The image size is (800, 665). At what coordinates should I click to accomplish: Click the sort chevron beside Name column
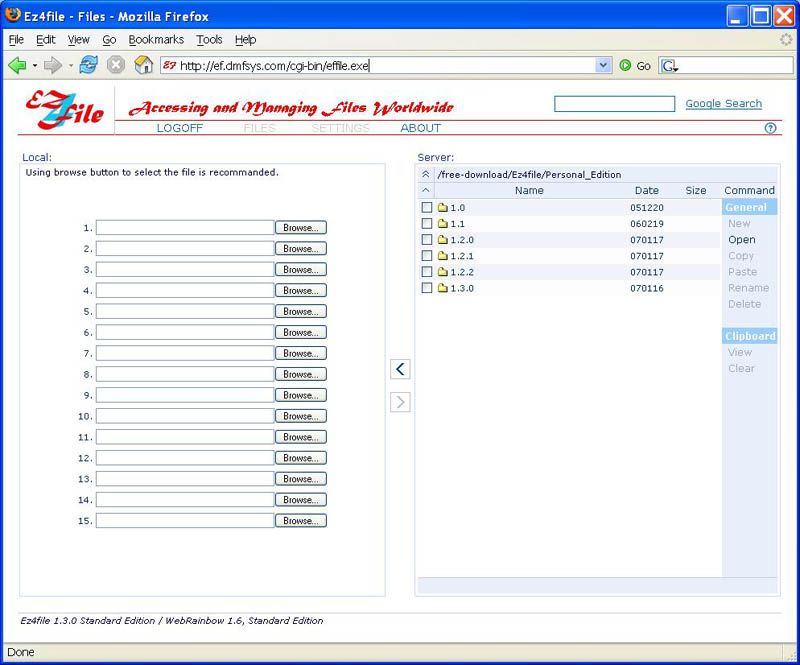pyautogui.click(x=426, y=190)
